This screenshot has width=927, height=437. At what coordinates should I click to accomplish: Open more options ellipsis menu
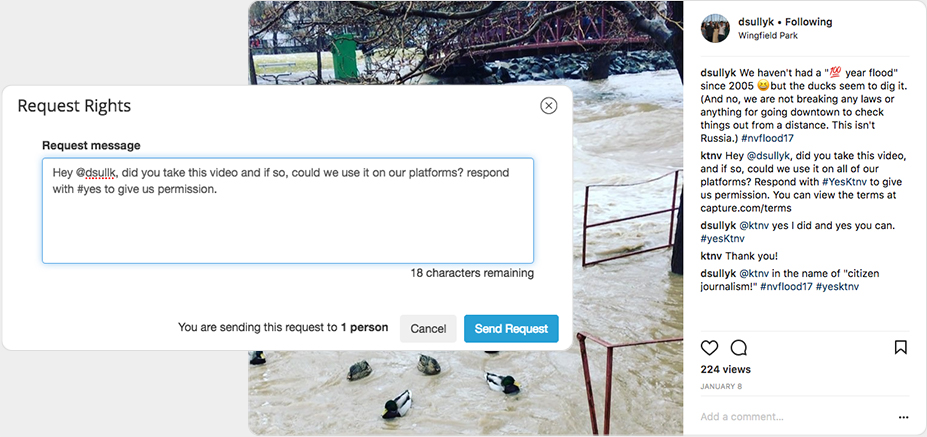[x=903, y=417]
